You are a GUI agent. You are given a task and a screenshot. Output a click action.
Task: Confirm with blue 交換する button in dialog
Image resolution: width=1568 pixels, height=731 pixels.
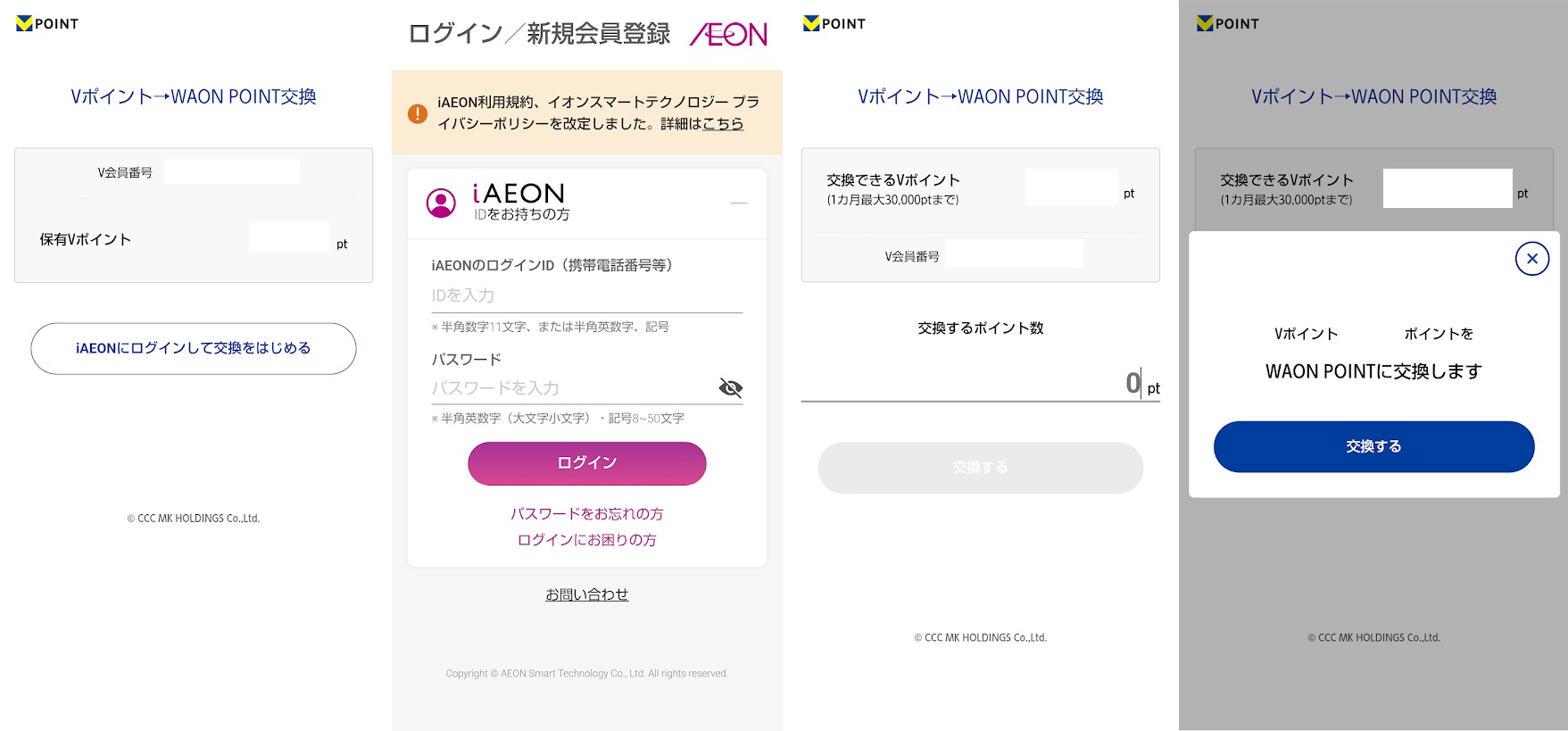coord(1373,446)
